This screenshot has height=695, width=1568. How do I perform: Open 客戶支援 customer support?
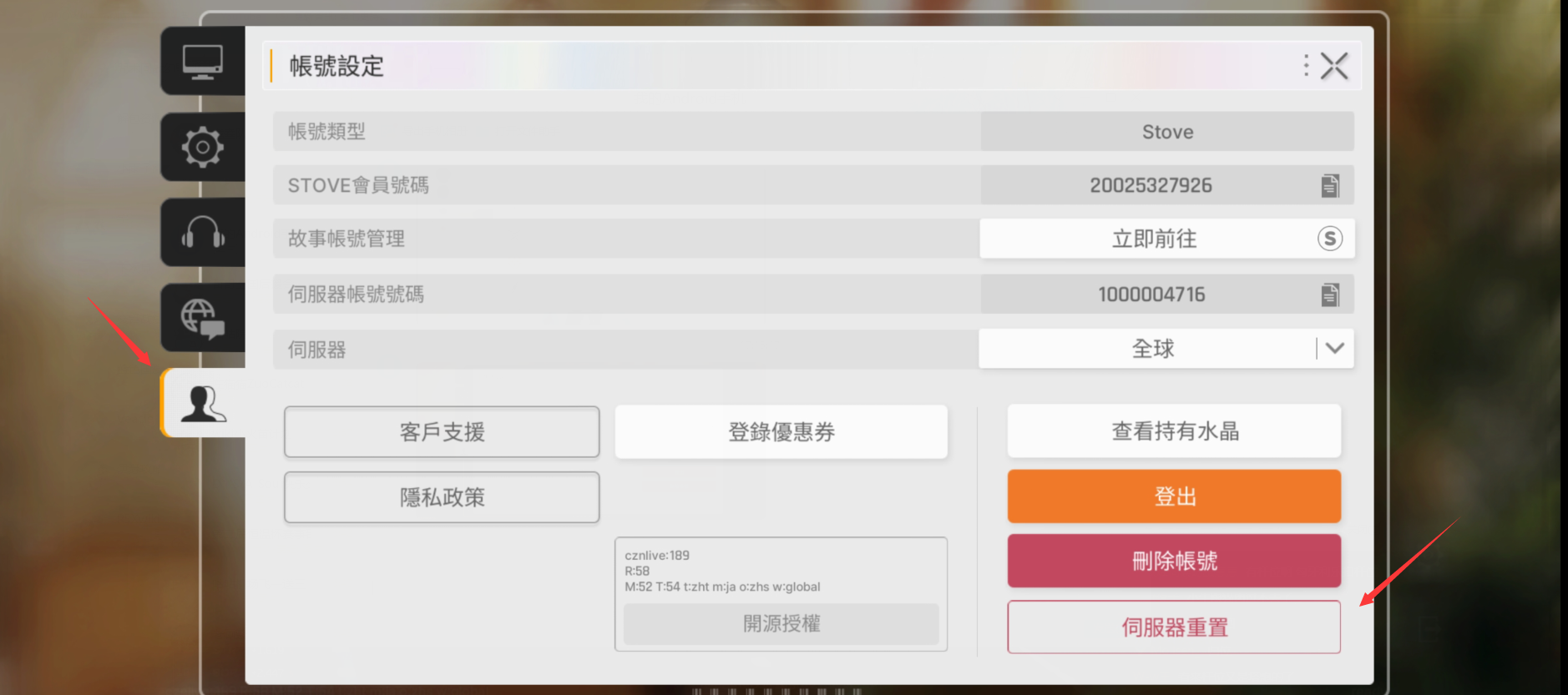(x=442, y=432)
